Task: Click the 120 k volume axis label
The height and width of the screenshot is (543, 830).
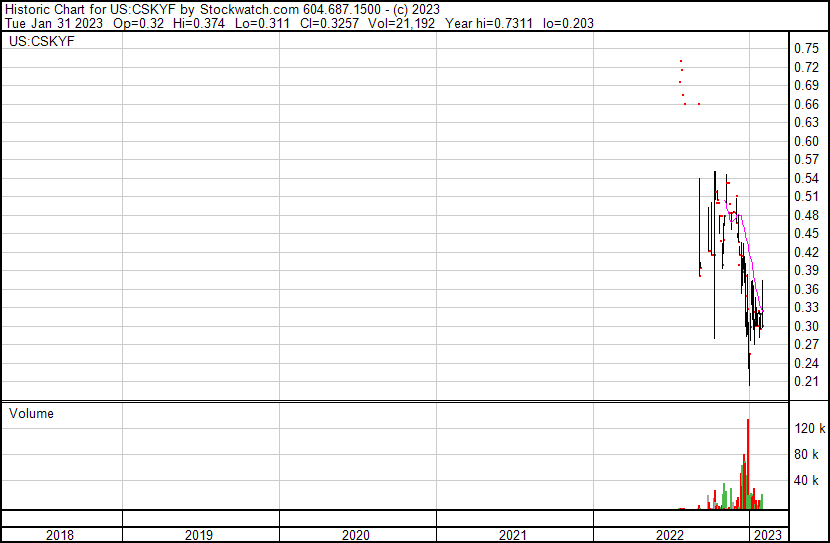Action: click(809, 428)
